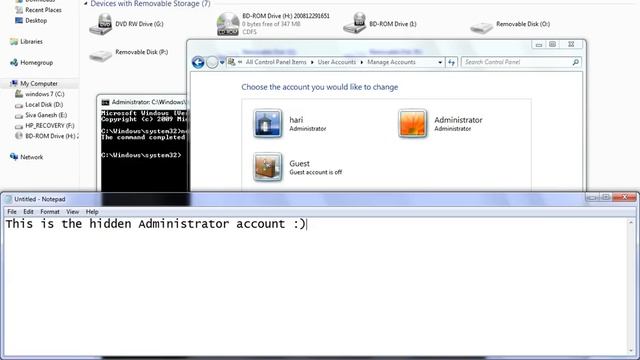The height and width of the screenshot is (360, 640).
Task: Expand the All Control Panel Items breadcrumb arrow
Action: tap(312, 62)
